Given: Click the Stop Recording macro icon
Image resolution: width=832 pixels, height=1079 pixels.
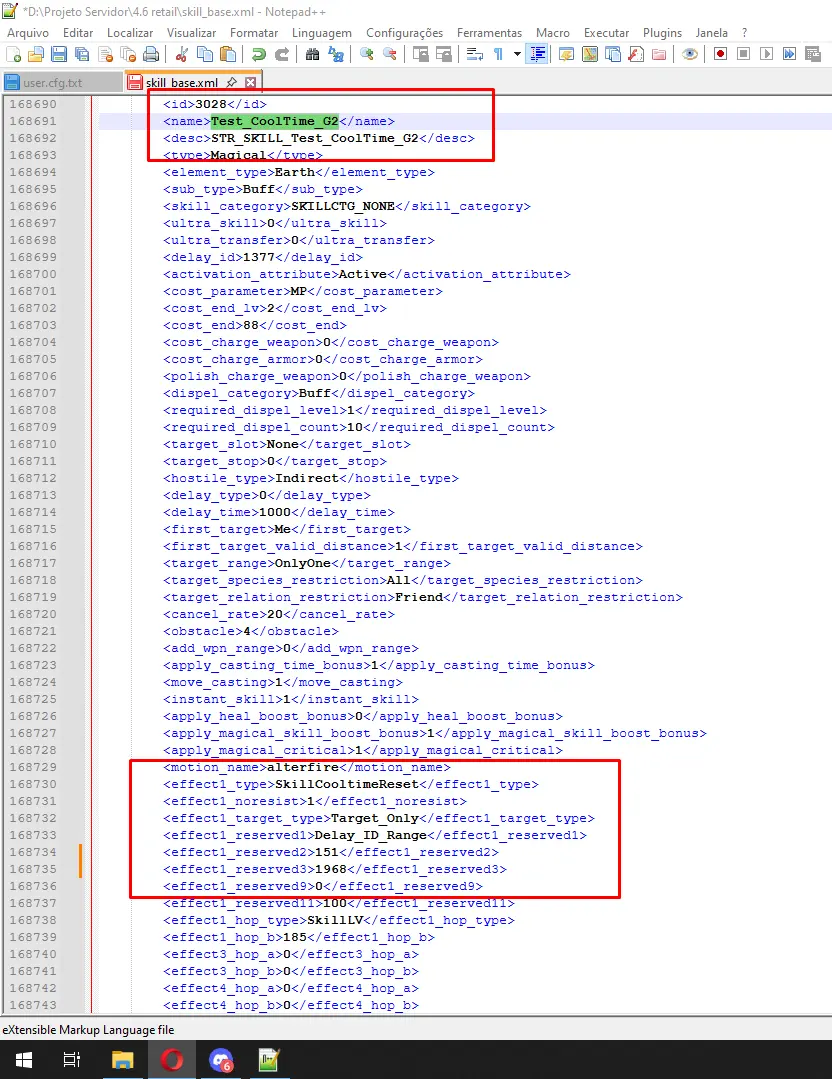Looking at the screenshot, I should [x=743, y=54].
